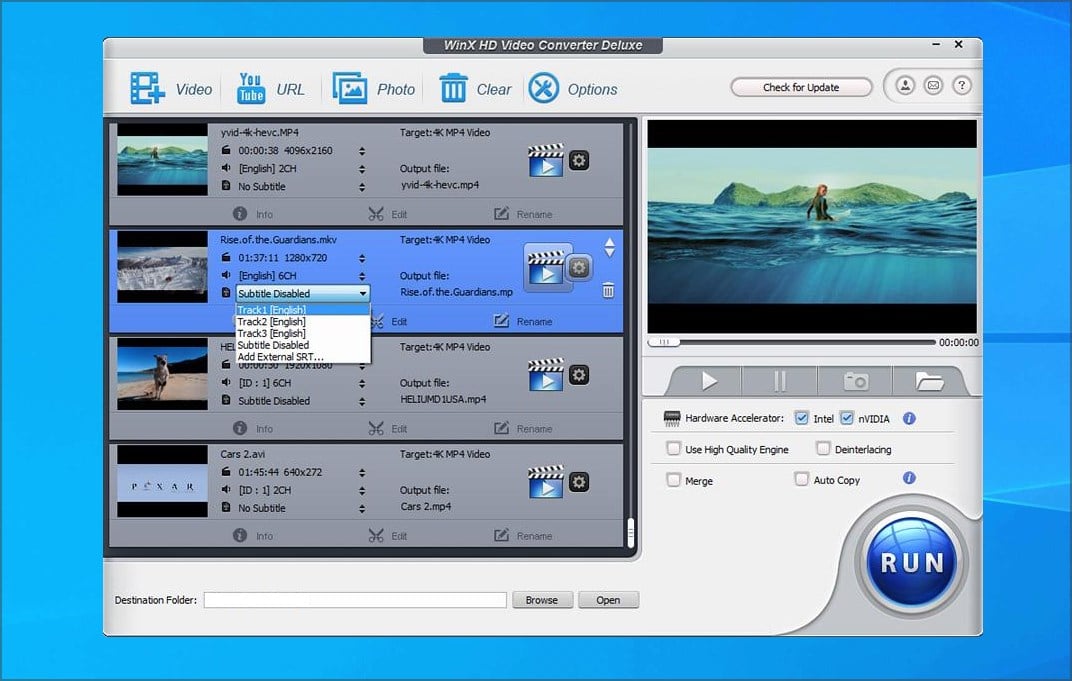1072x681 pixels.
Task: Click the Destination Folder input field
Action: [355, 600]
